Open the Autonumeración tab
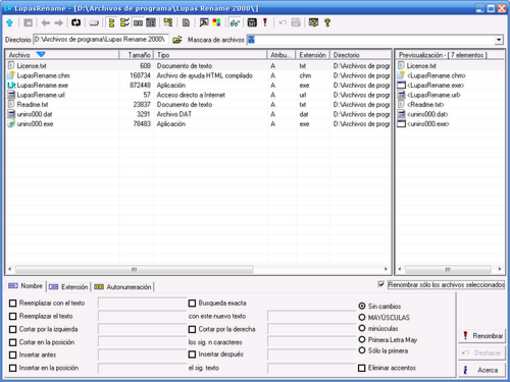 click(x=123, y=287)
